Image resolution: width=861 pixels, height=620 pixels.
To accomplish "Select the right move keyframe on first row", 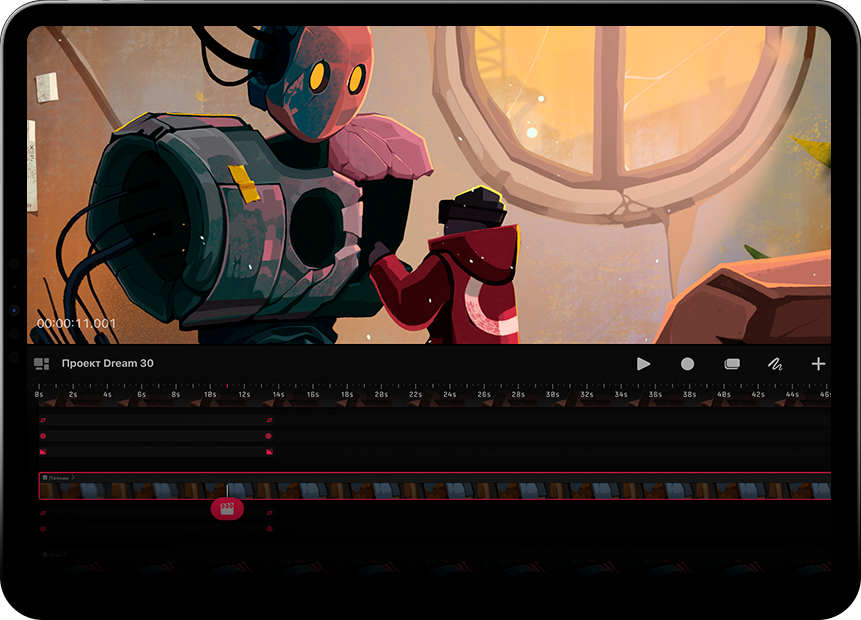I will pos(269,420).
